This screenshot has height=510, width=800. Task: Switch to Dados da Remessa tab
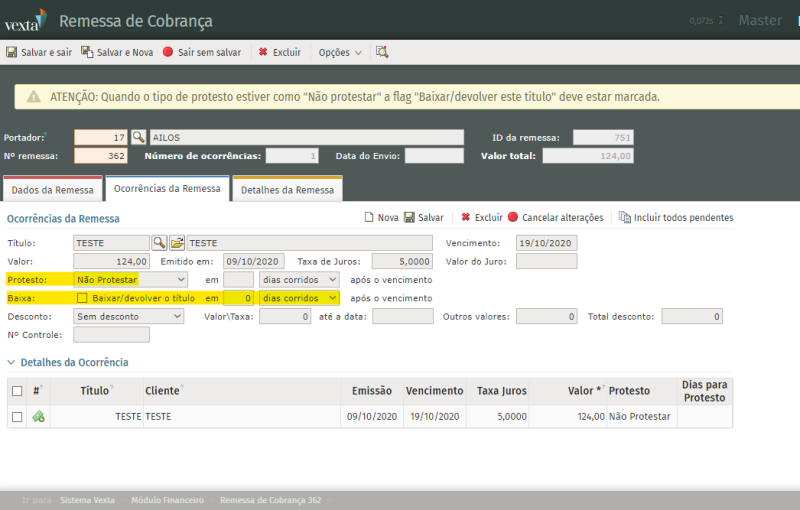point(52,190)
